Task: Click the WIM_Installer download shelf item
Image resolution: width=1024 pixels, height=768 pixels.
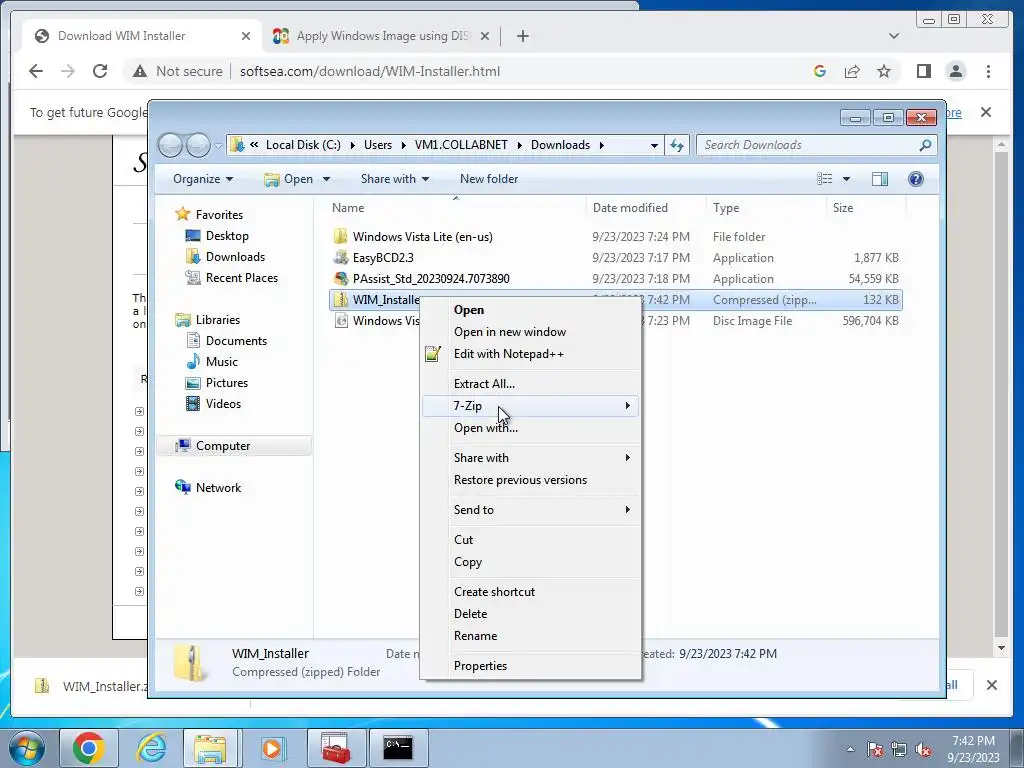Action: click(x=91, y=686)
